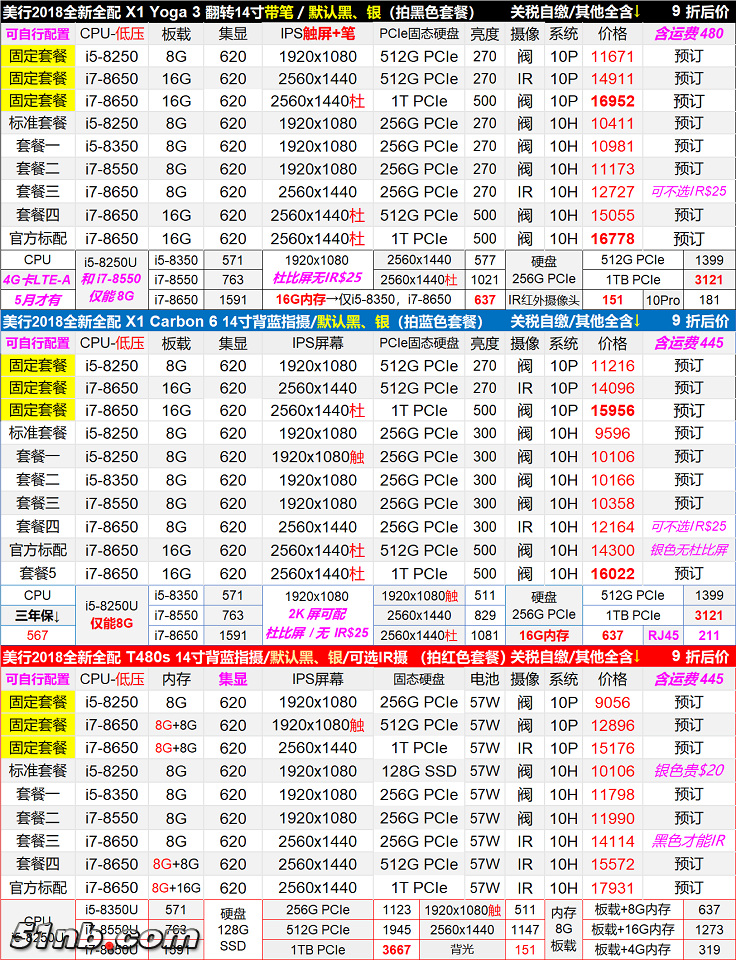Click the 黑色才能IR note
736x960 pixels.
pyautogui.click(x=688, y=840)
